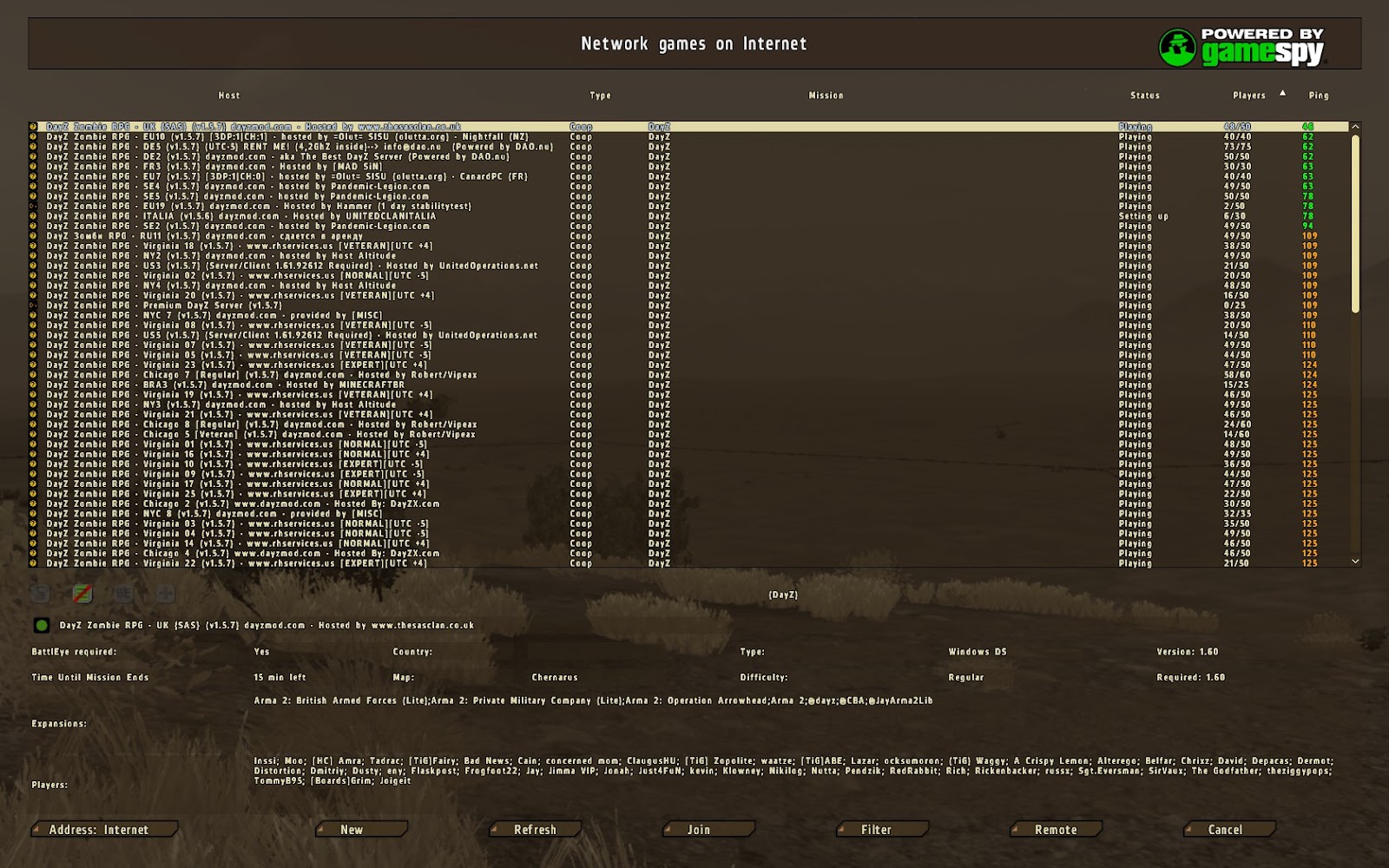The image size is (1389, 868).
Task: Sort servers by the Status column
Action: [1145, 95]
